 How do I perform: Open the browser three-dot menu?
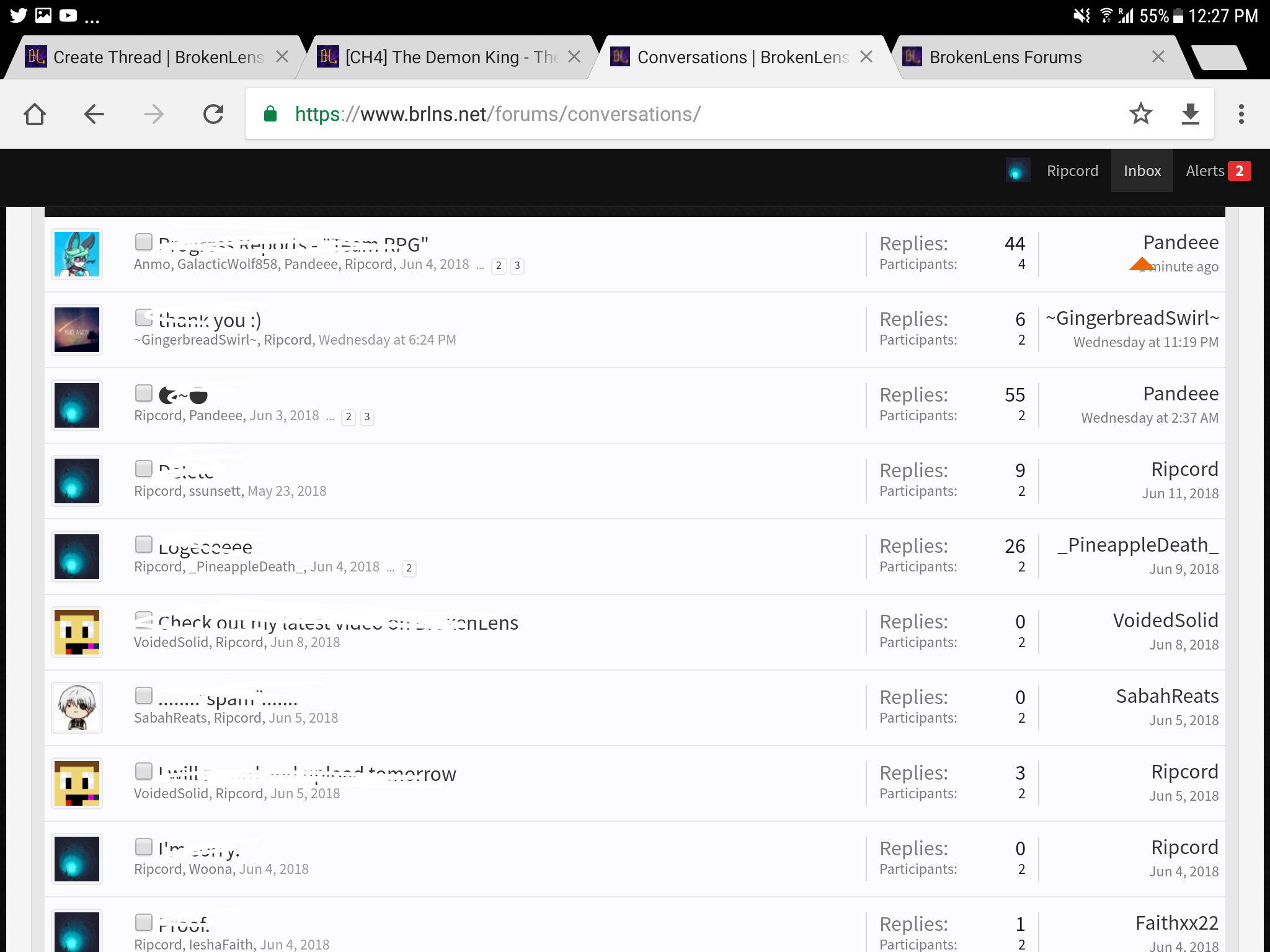[x=1241, y=114]
